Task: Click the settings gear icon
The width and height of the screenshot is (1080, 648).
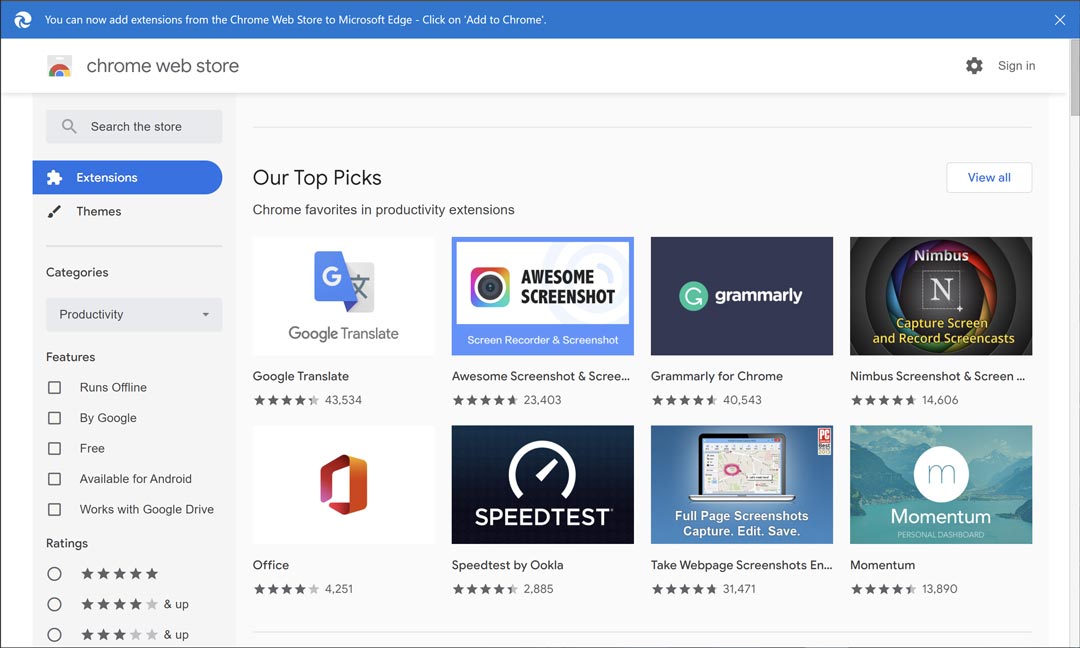Action: click(974, 65)
